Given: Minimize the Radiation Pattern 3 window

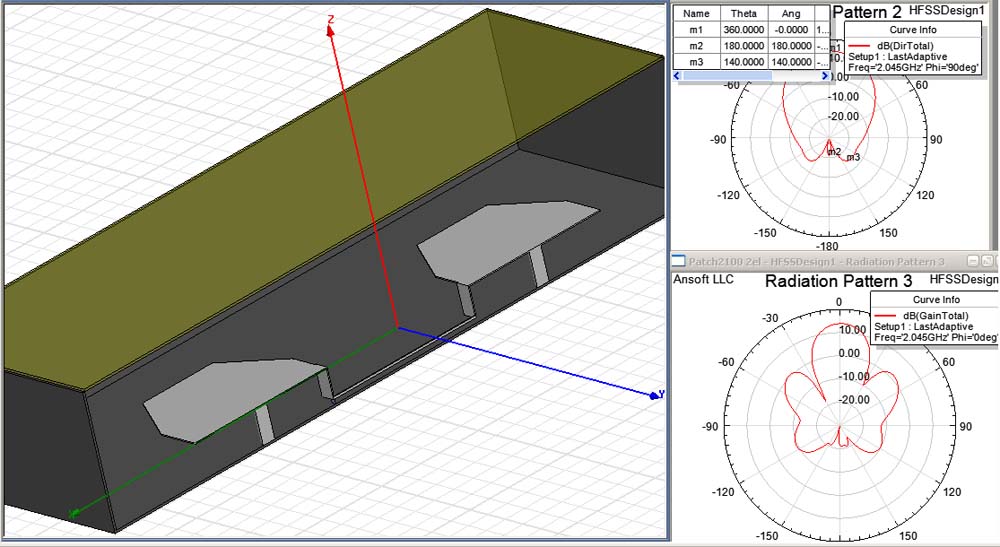Looking at the screenshot, I should coord(972,260).
